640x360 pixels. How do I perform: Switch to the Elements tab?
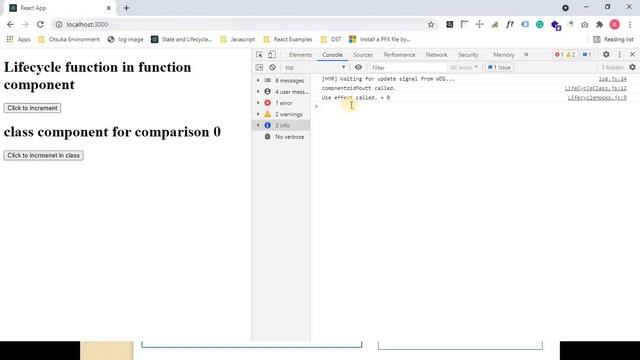coord(300,55)
